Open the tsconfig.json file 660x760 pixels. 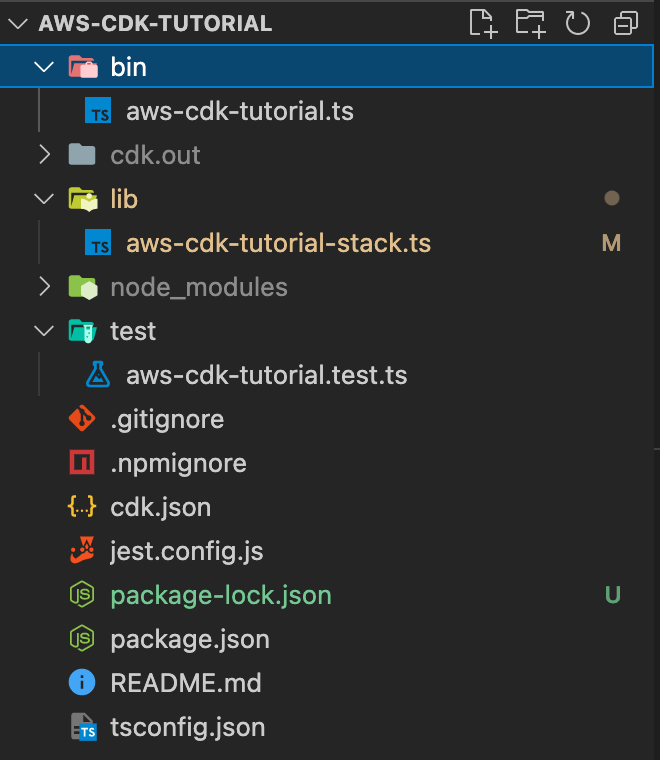[x=188, y=727]
